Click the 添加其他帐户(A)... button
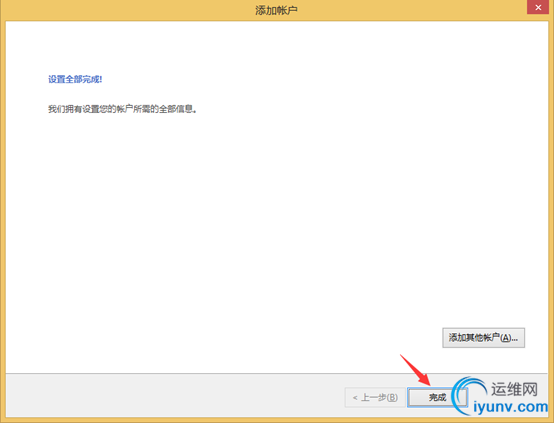 483,338
